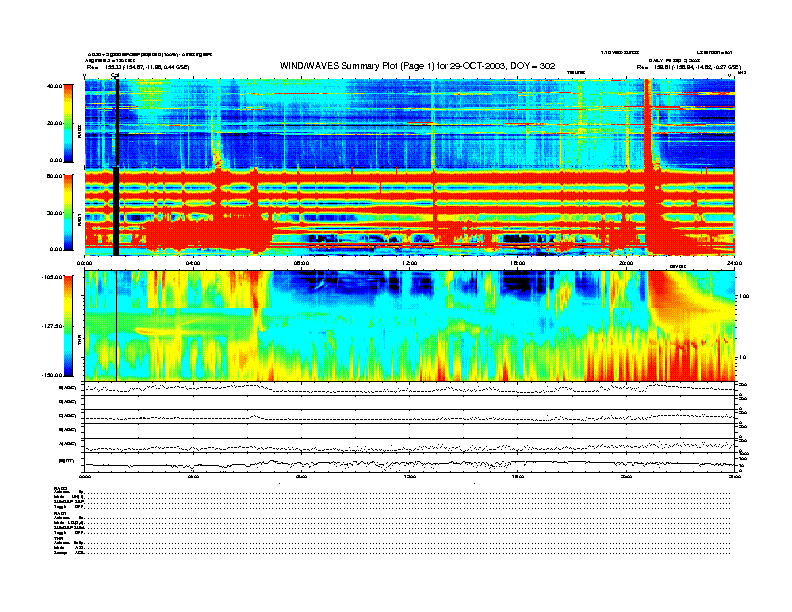Click the 10 frequency label right of TNR panel

tap(744, 358)
